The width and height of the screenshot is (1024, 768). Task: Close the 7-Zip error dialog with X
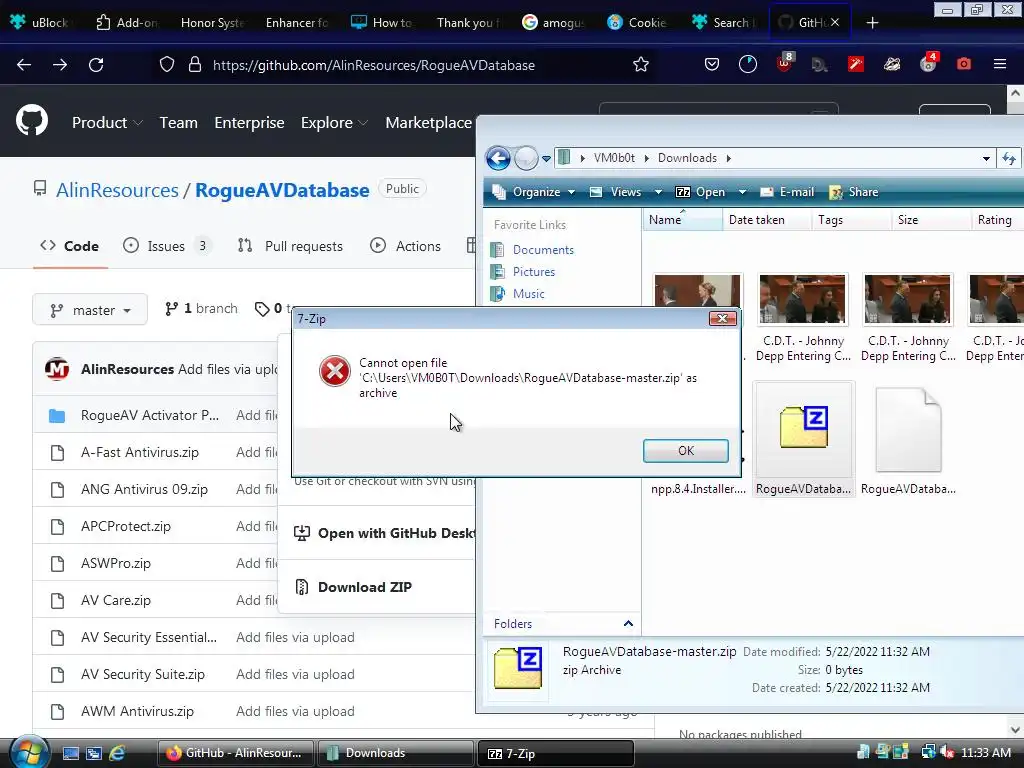722,318
